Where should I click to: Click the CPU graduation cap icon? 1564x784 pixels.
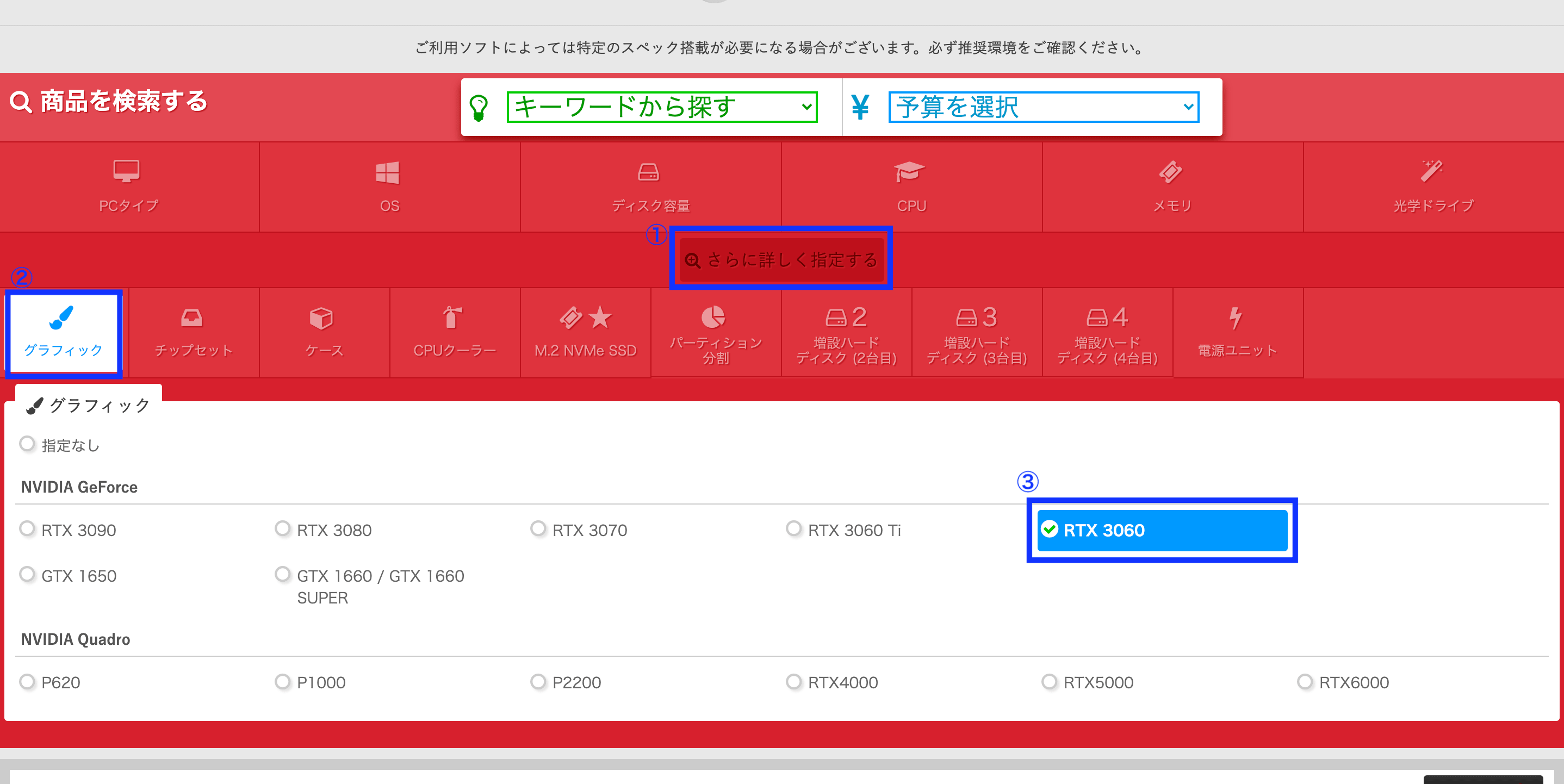[909, 172]
